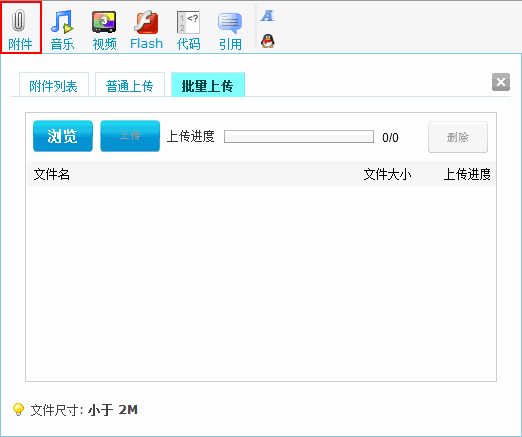This screenshot has width=522, height=437.
Task: Close the attachment panel with X
Action: pos(501,82)
